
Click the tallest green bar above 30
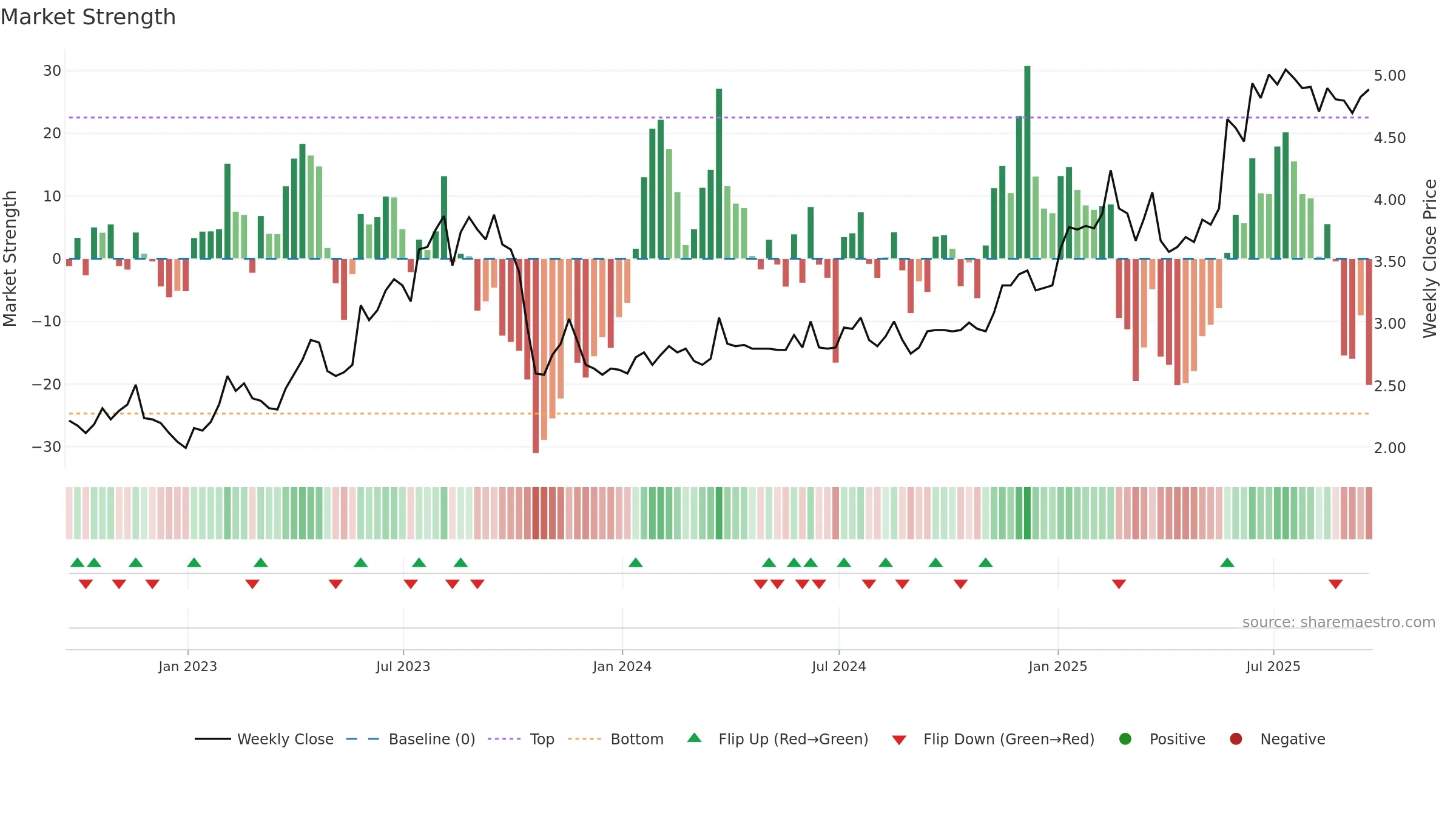click(1027, 162)
